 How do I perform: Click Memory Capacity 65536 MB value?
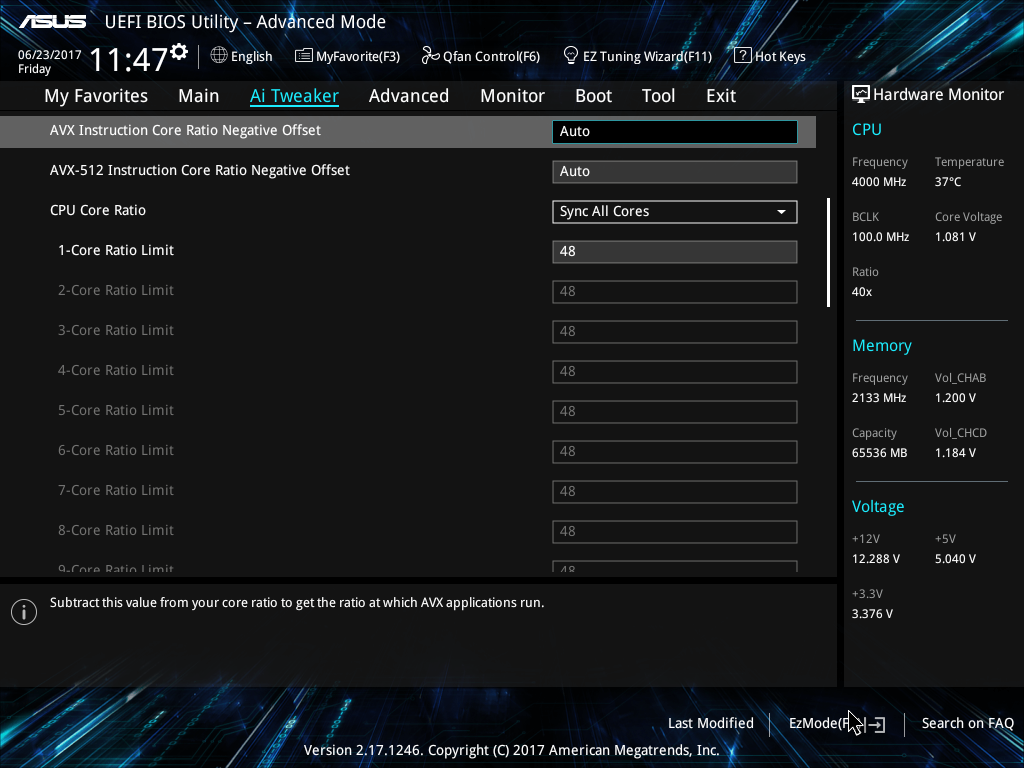pyautogui.click(x=880, y=453)
